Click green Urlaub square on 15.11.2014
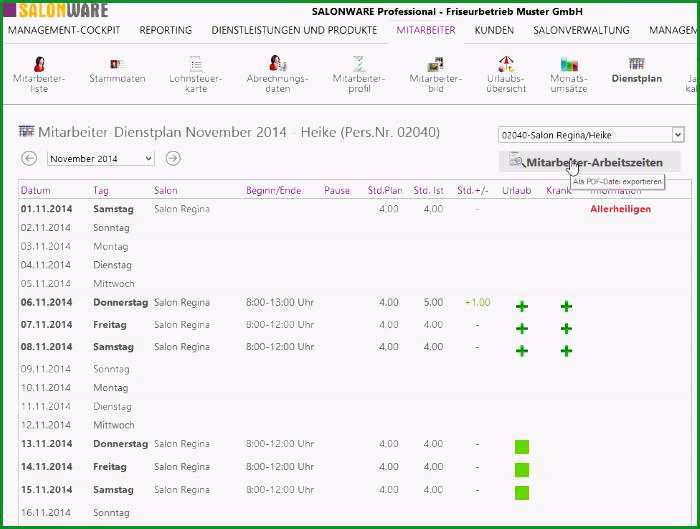Screen dimensions: 700x529 click(522, 493)
